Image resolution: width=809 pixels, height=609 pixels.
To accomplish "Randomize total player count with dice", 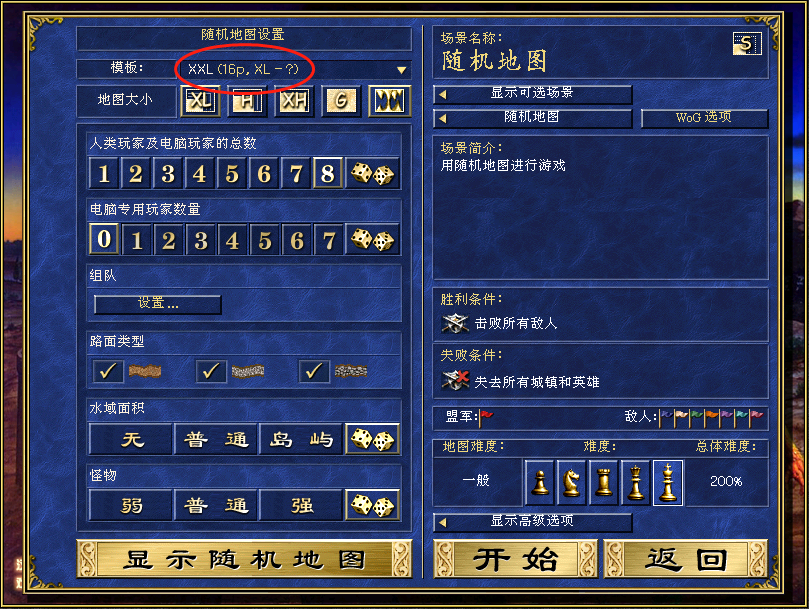I will (373, 173).
